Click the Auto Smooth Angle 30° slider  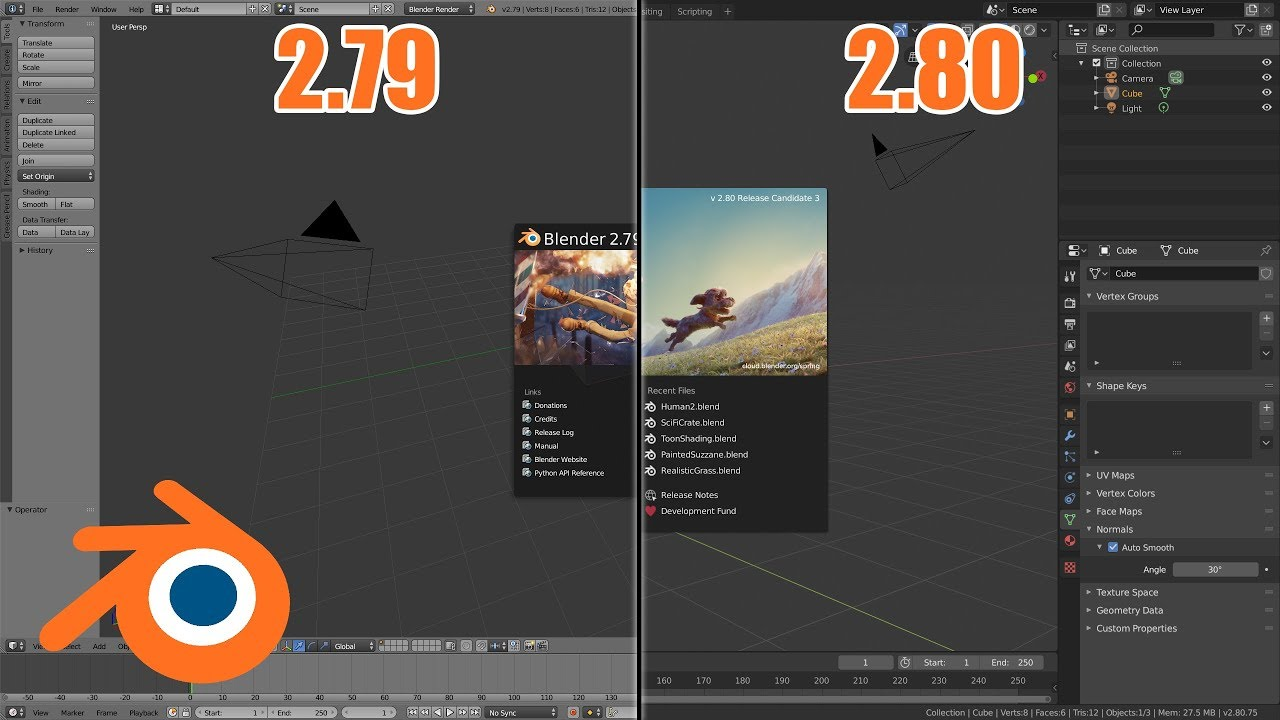(x=1215, y=569)
